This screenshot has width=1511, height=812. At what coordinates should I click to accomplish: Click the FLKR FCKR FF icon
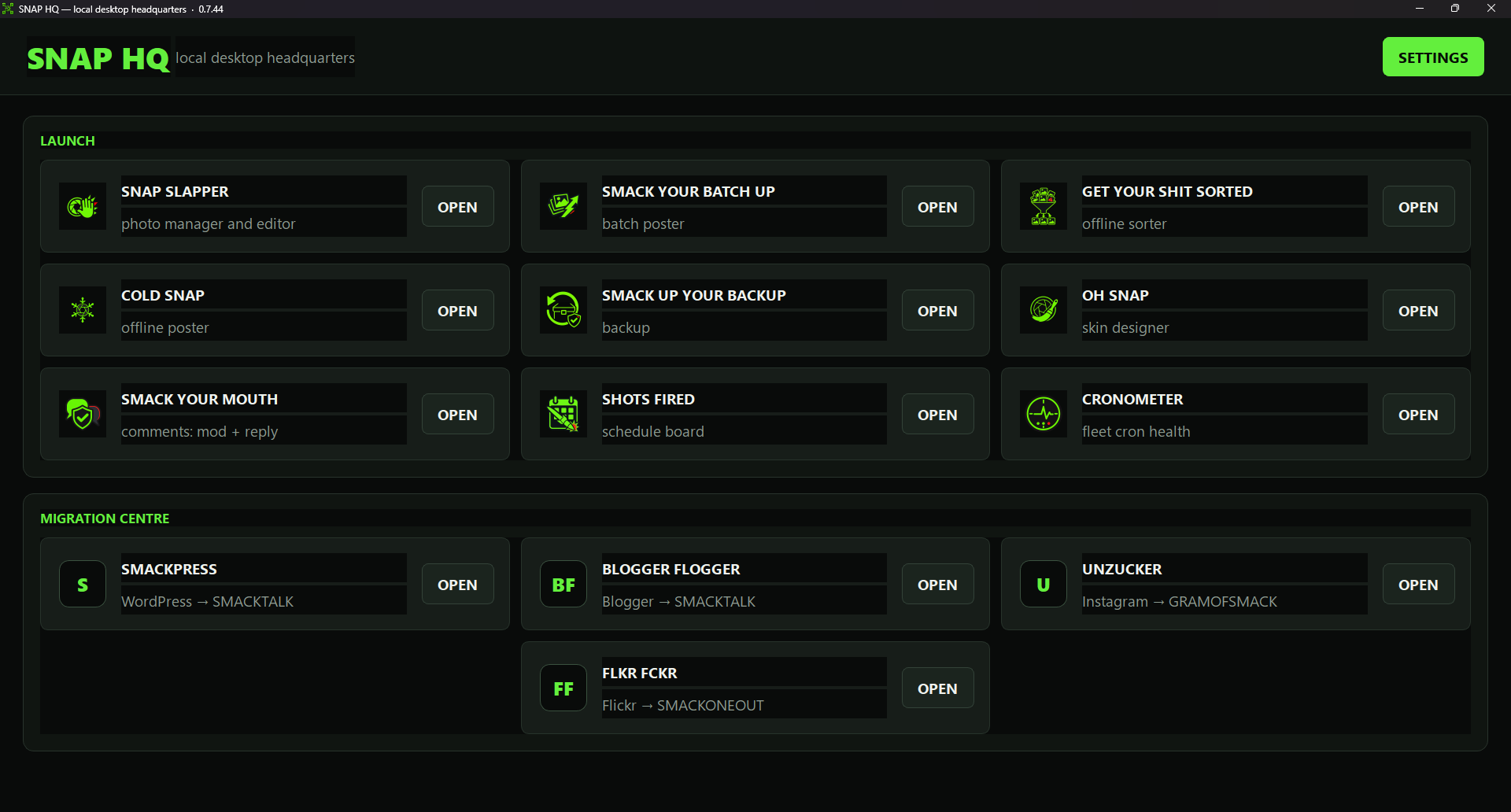[563, 688]
